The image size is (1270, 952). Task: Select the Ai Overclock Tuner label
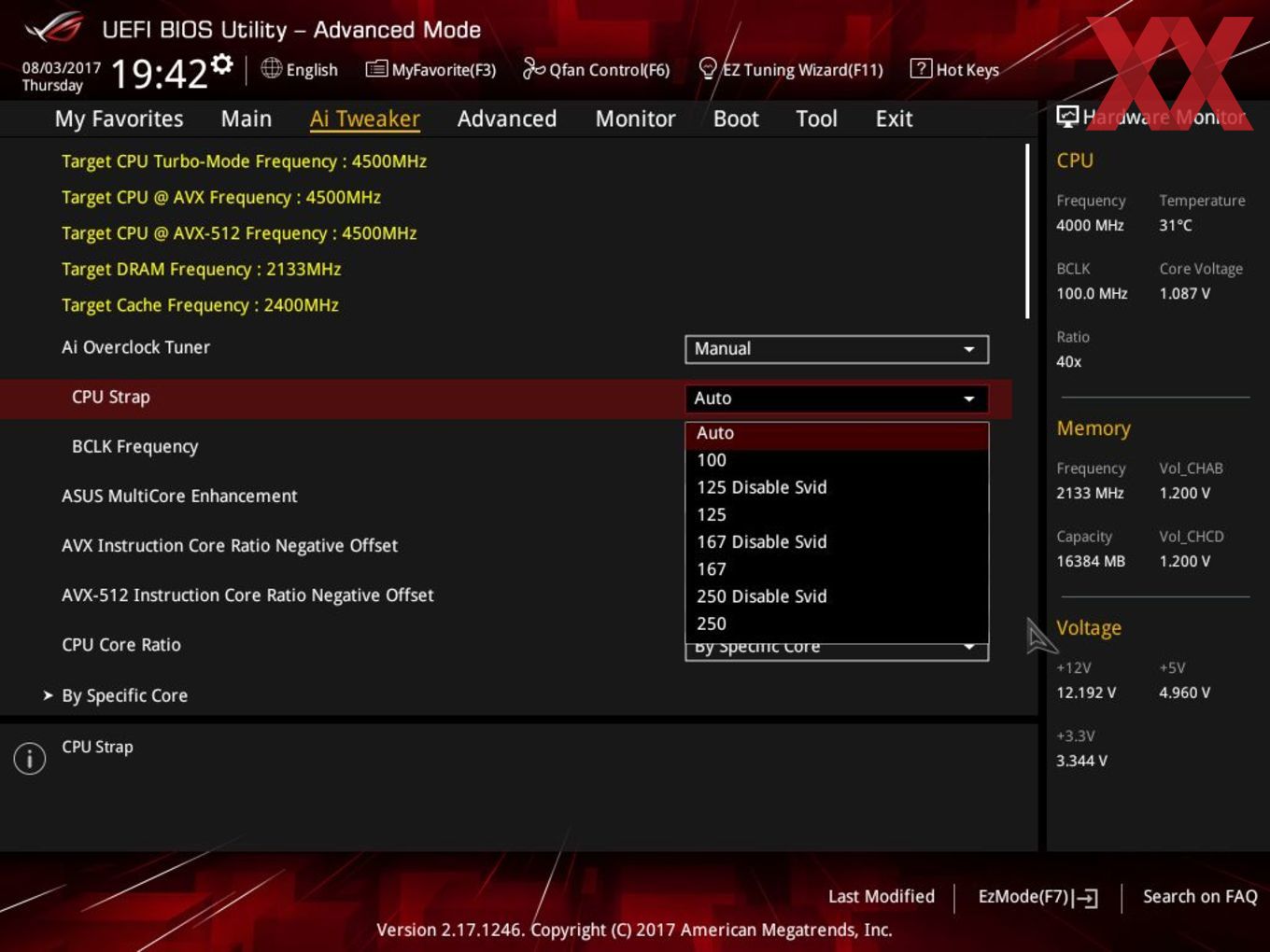(135, 347)
